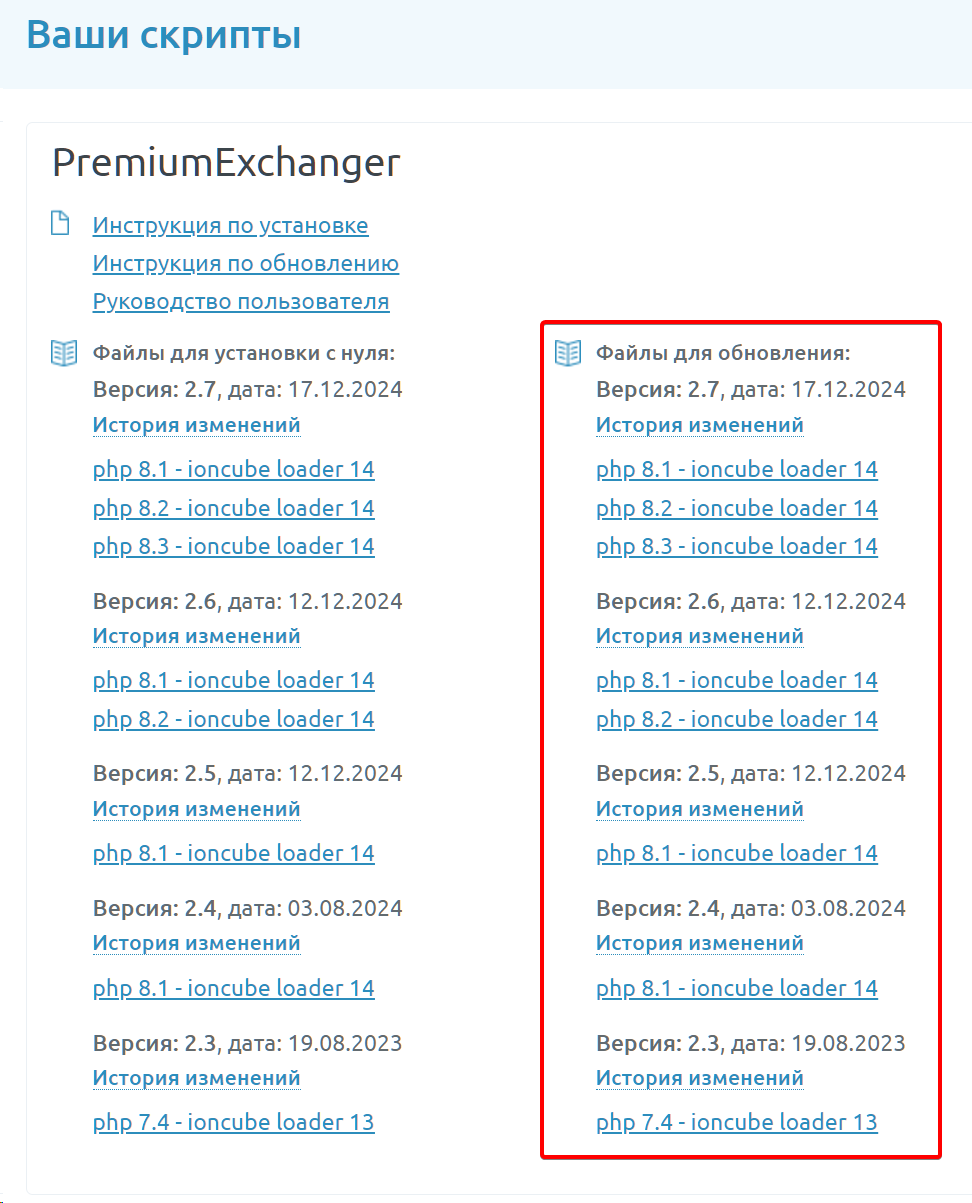
Task: Open the "Руководство пользователя" link
Action: [x=240, y=302]
